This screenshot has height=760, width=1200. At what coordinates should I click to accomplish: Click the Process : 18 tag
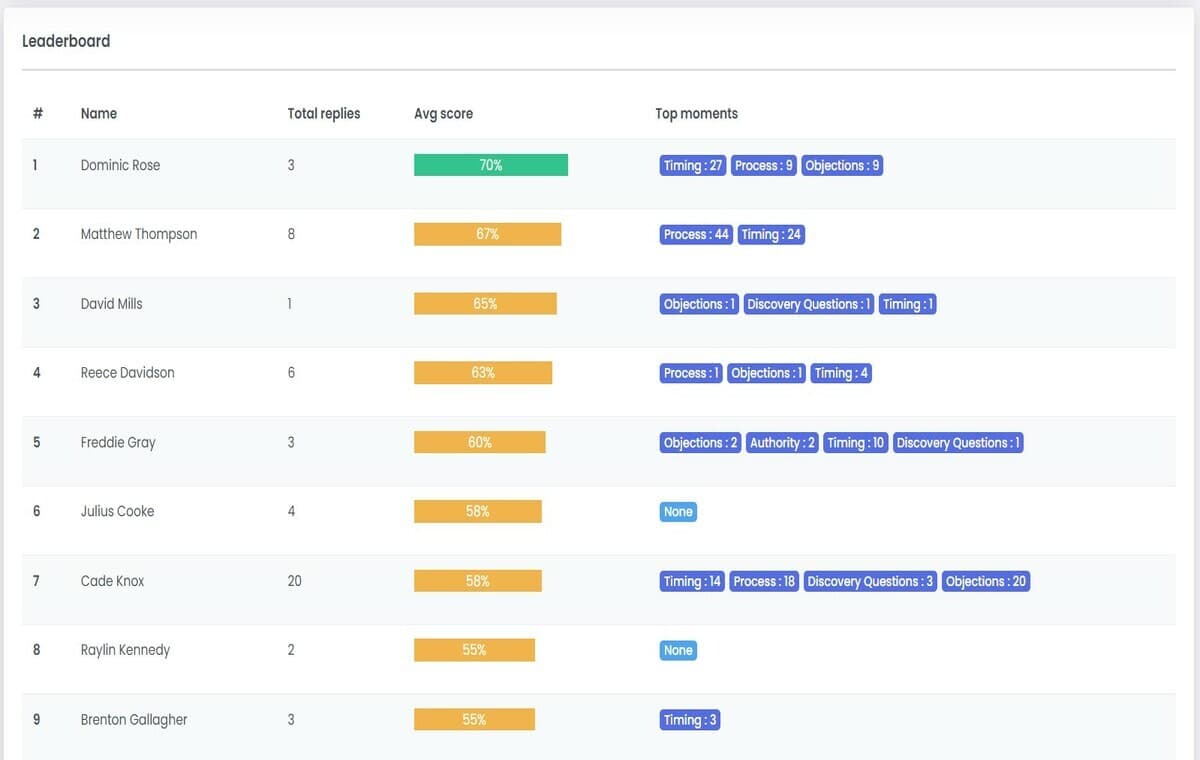pyautogui.click(x=764, y=581)
